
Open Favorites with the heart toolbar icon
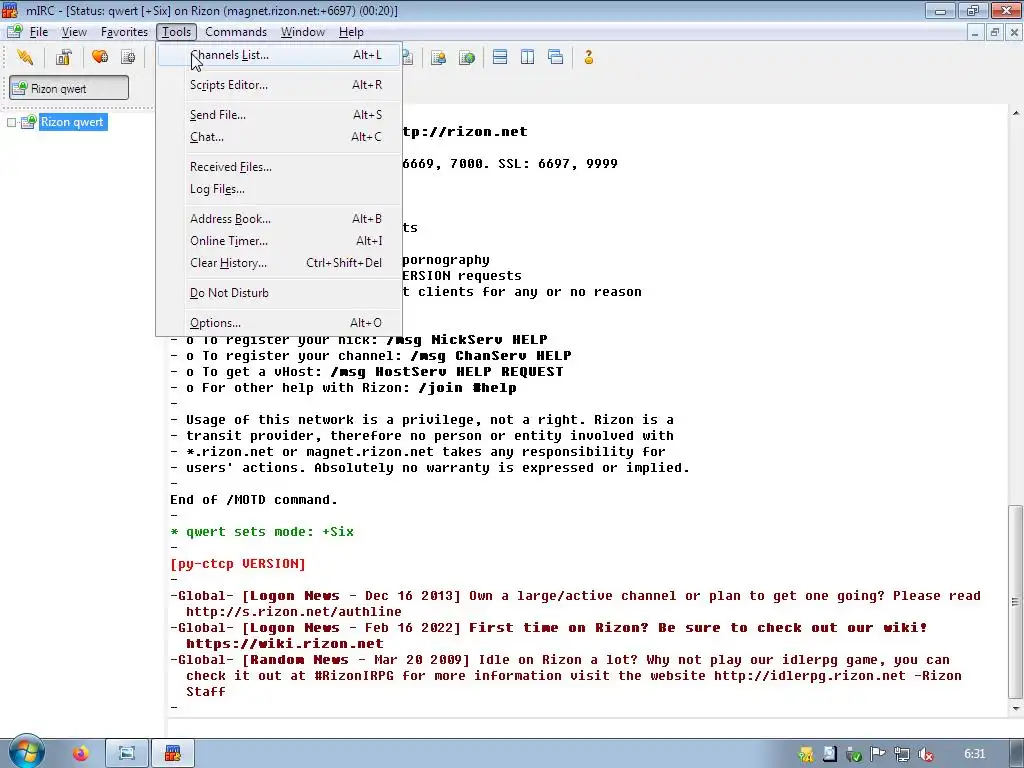100,57
